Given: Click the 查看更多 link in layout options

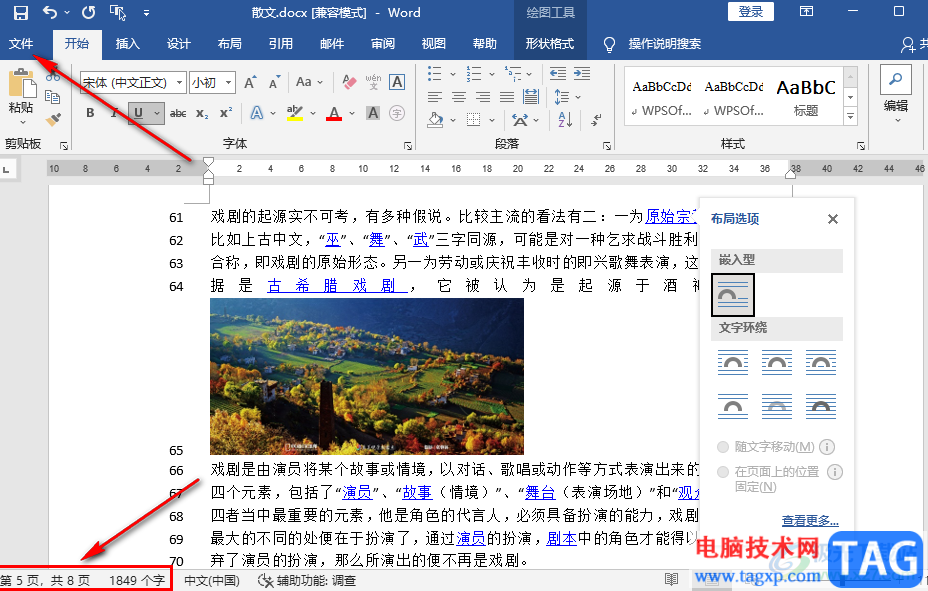Looking at the screenshot, I should pos(810,521).
